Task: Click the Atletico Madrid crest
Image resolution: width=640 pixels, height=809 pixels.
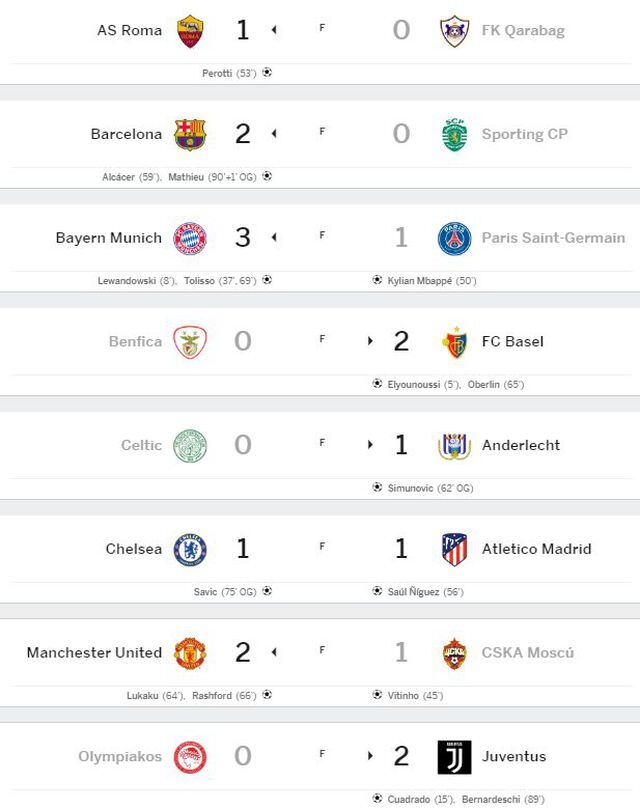Action: 455,549
